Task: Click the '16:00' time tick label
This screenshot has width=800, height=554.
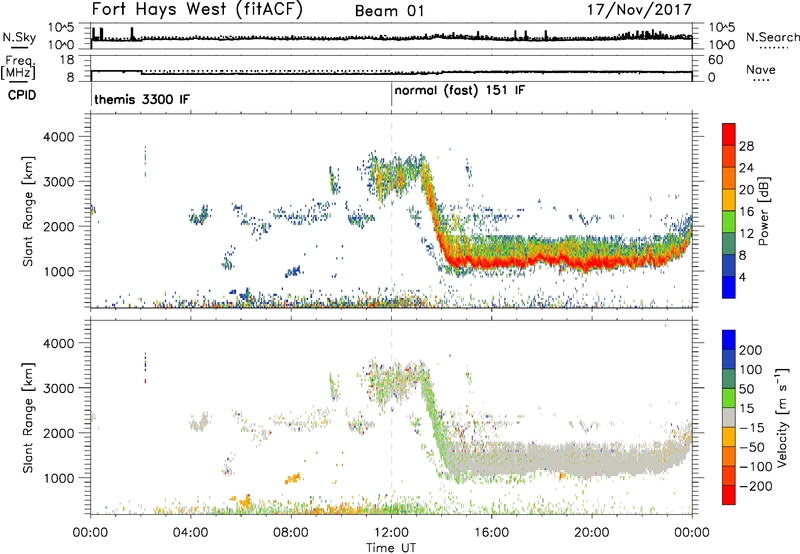Action: click(491, 533)
